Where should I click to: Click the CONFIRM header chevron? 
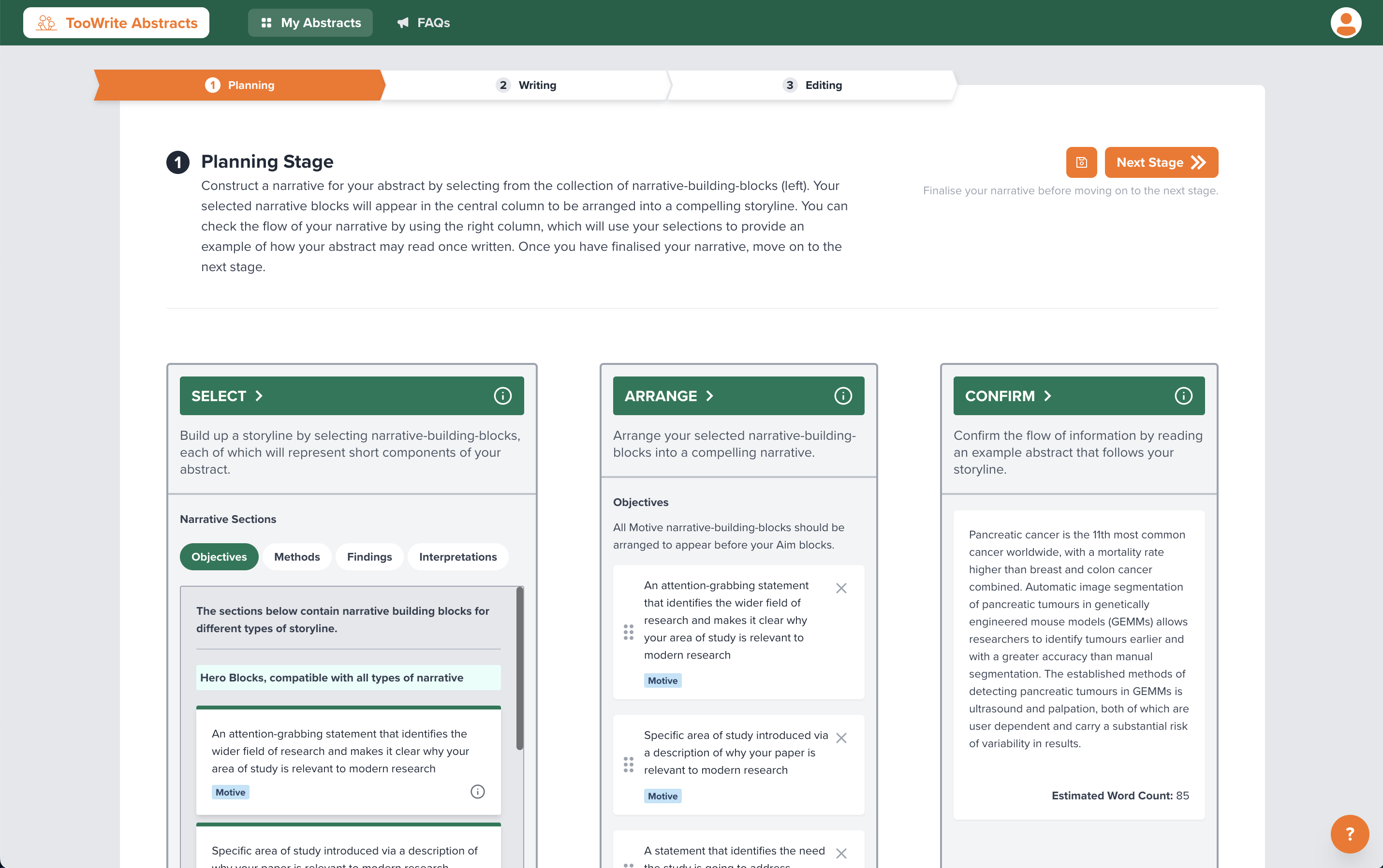(1047, 396)
